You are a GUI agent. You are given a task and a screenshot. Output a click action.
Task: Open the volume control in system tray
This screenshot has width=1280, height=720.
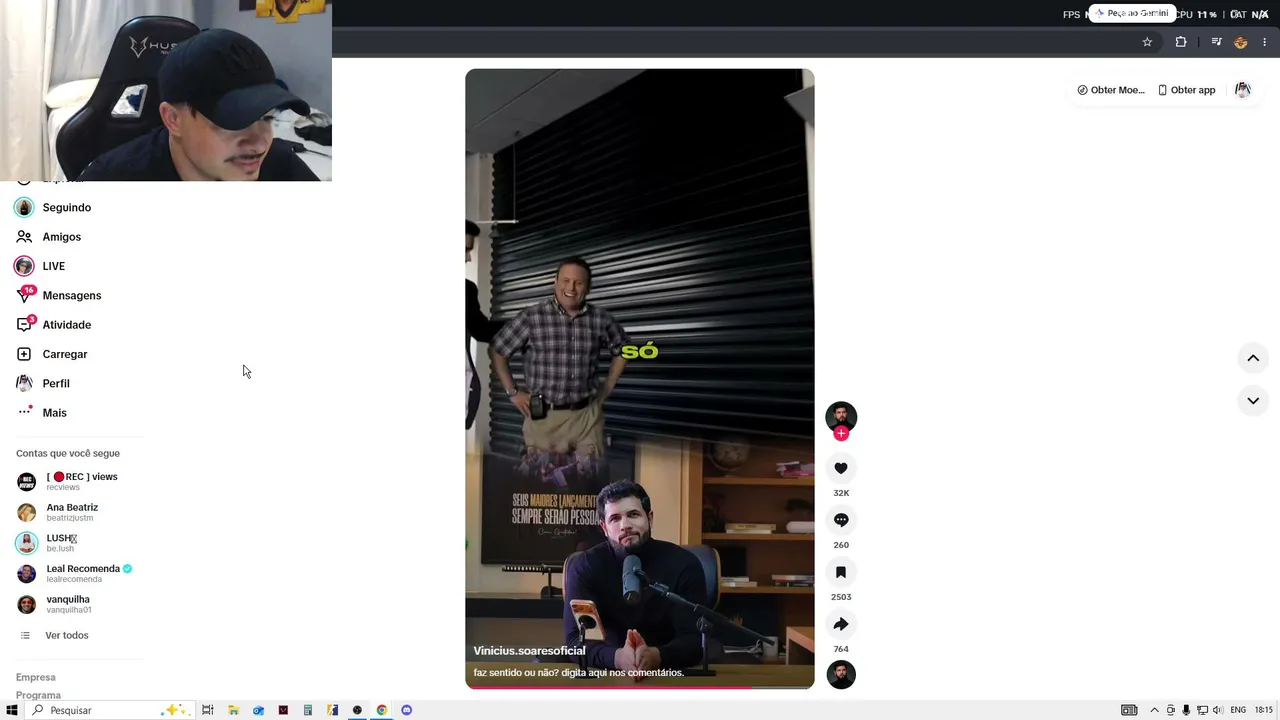click(1217, 710)
